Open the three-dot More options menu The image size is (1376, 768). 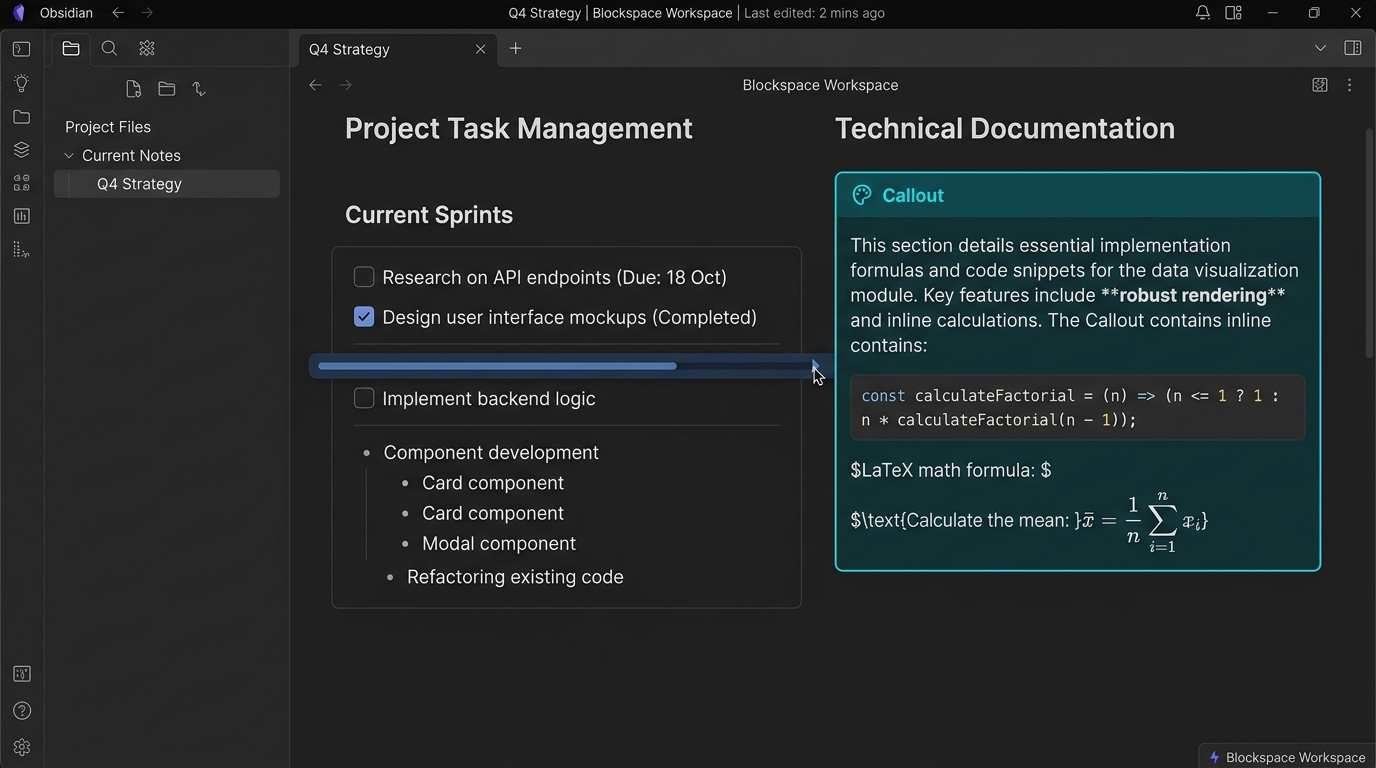[x=1350, y=85]
